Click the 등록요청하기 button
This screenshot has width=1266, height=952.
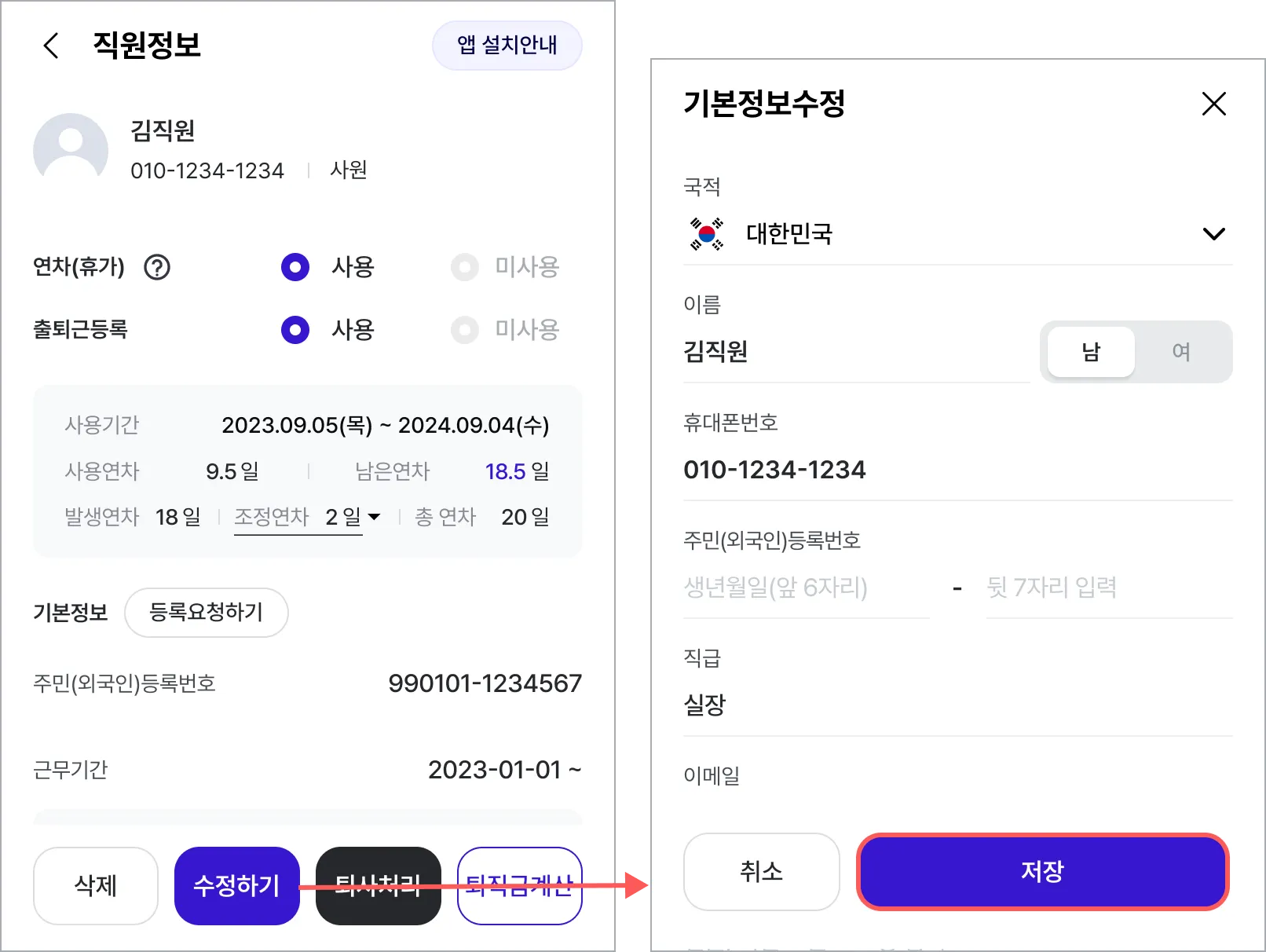pos(206,612)
